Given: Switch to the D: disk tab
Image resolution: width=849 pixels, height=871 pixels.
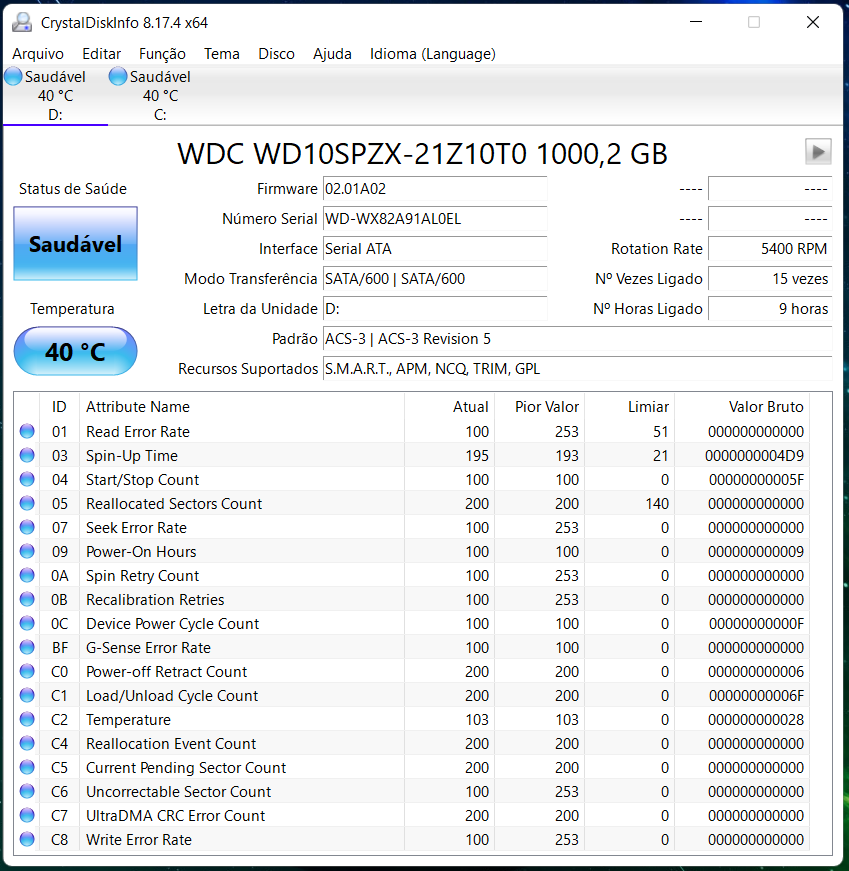Looking at the screenshot, I should click(55, 96).
